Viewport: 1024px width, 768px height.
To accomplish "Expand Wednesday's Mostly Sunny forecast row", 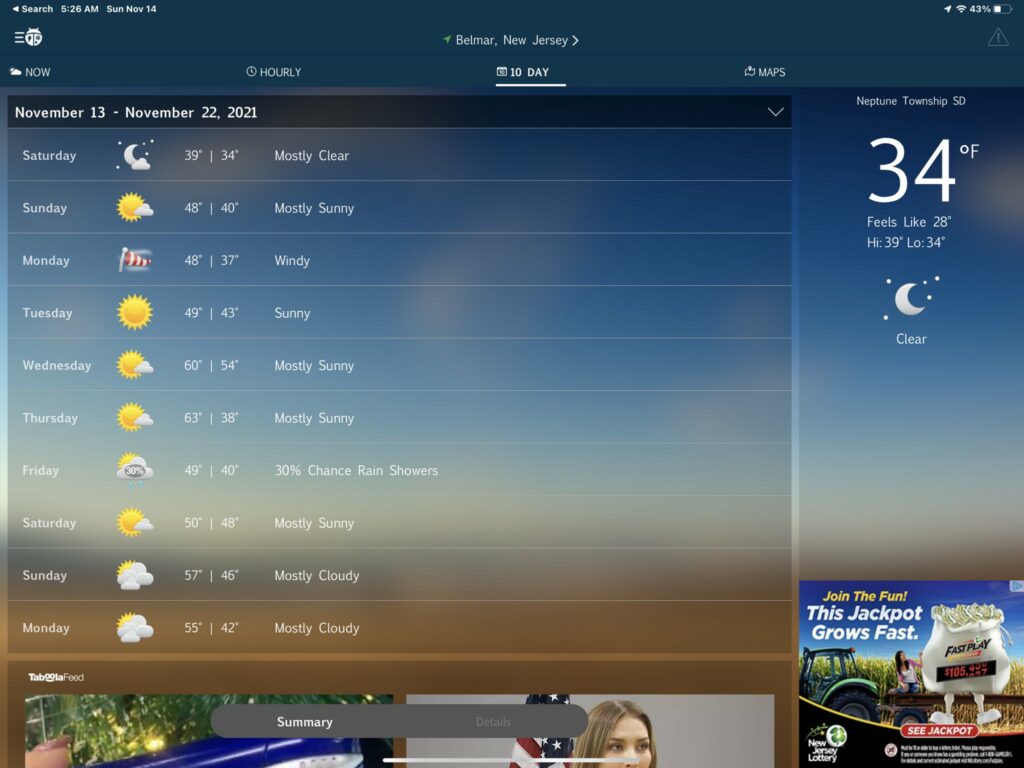I will coord(398,365).
